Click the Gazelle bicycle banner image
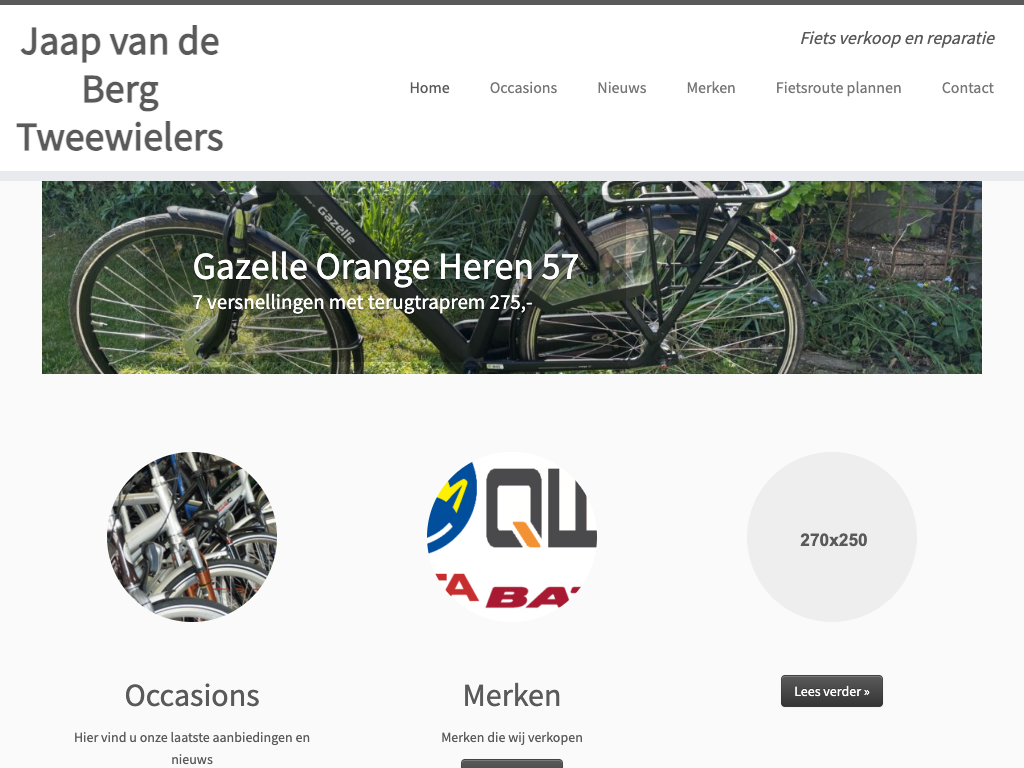 (512, 278)
